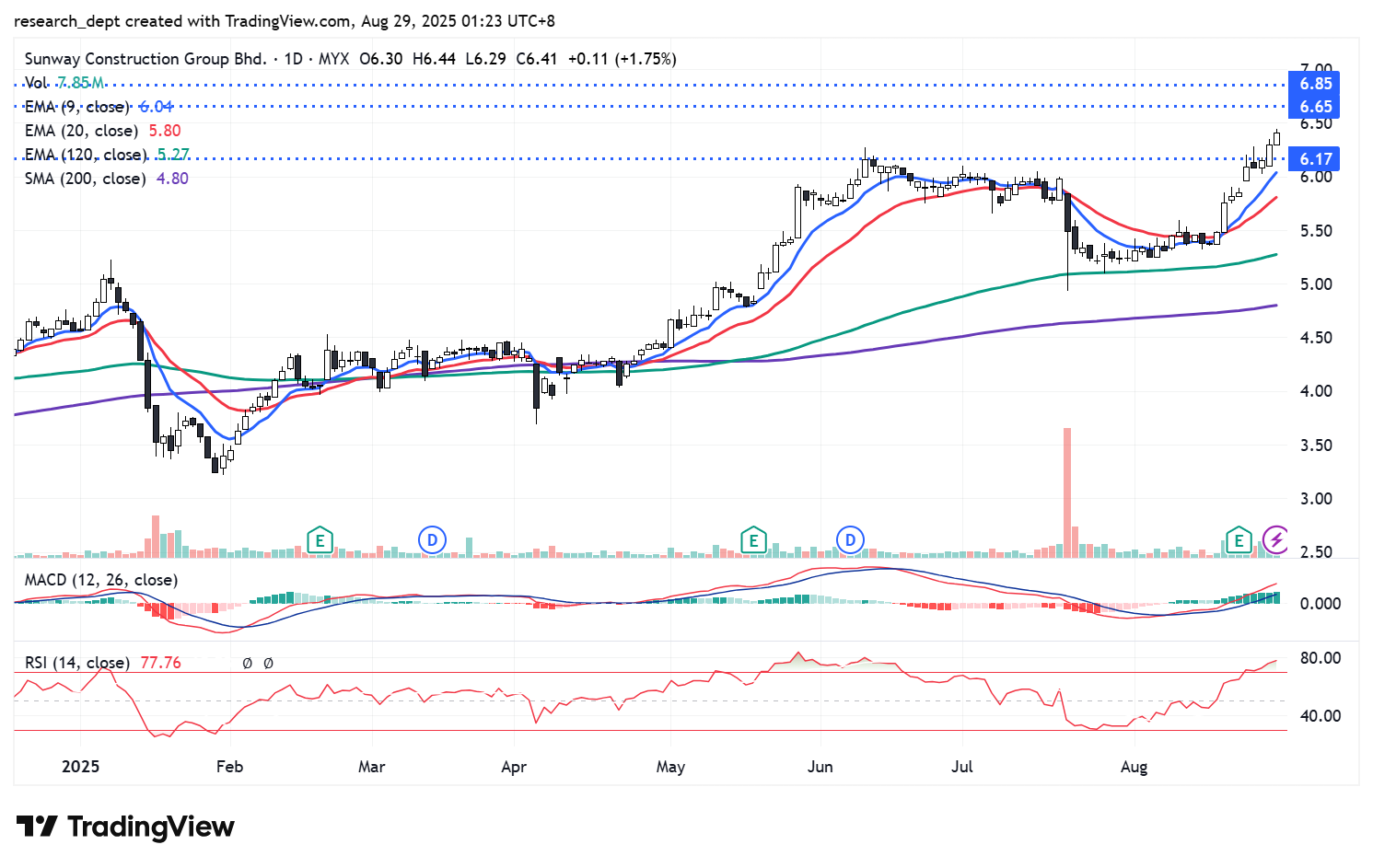Click the +0.11 (+1.75%) change value
The height and width of the screenshot is (868, 1373).
(x=622, y=59)
